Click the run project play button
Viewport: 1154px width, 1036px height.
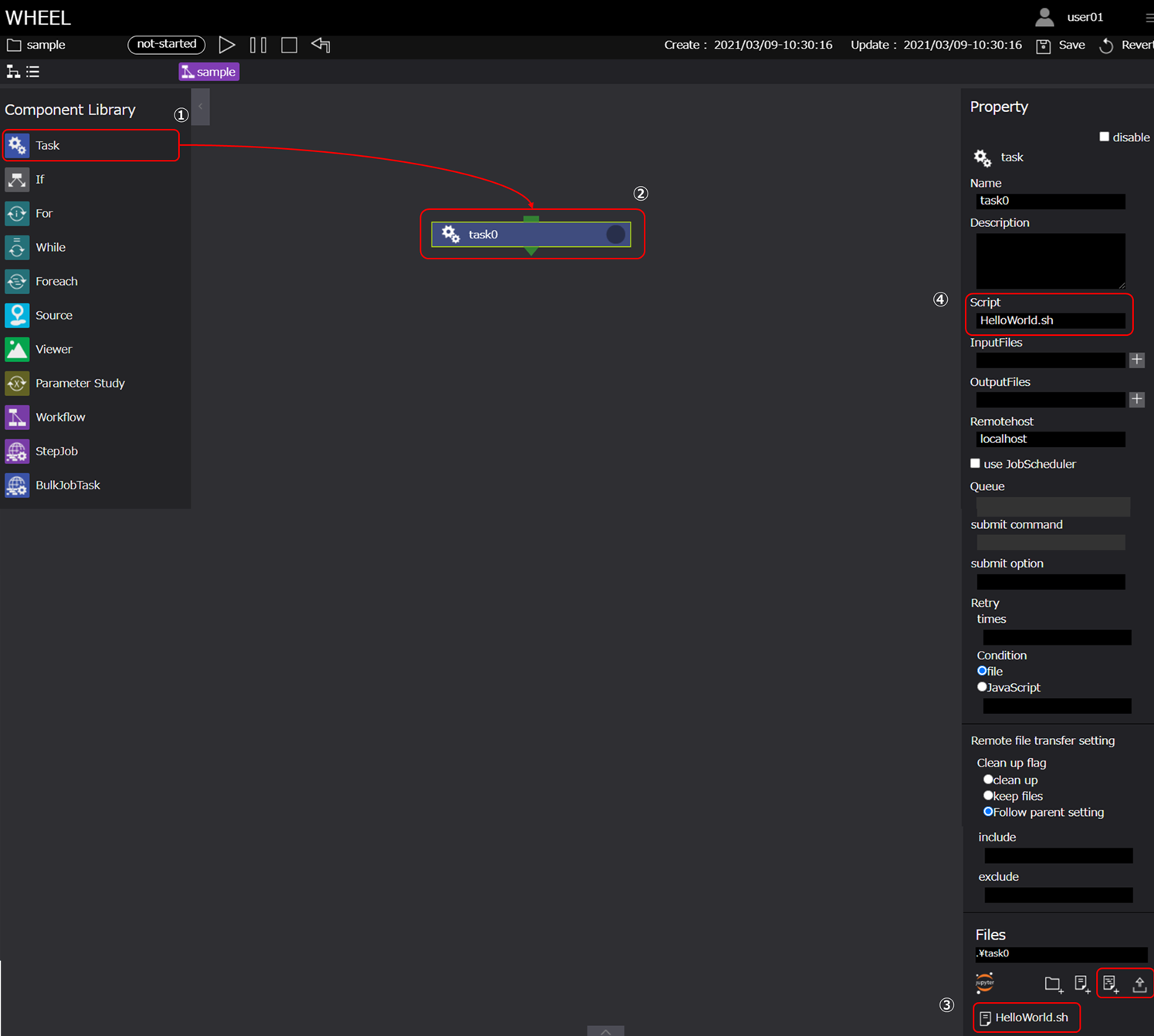226,45
